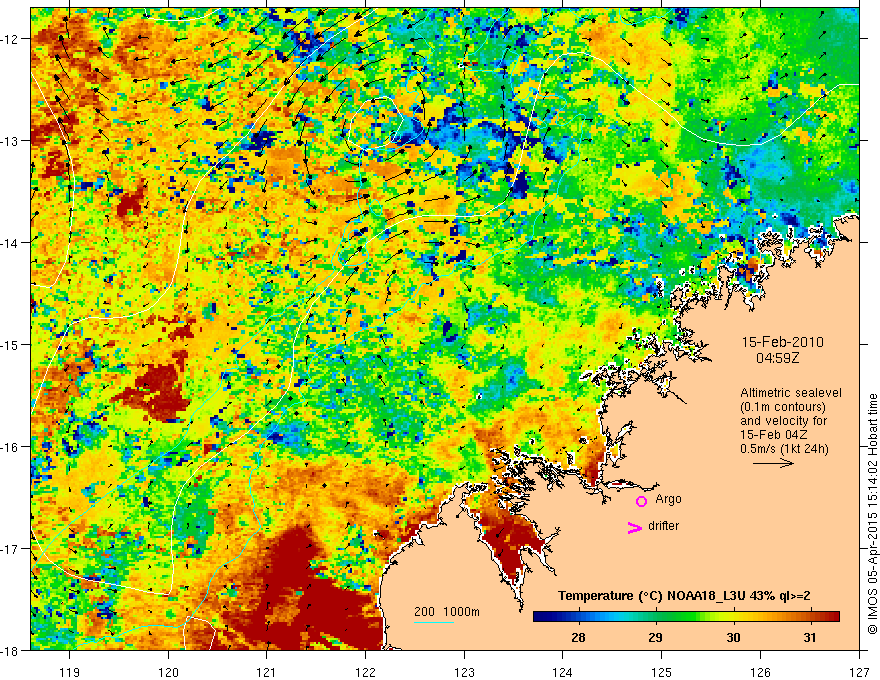Click the color bar value 28
880x680 pixels.
coord(578,637)
